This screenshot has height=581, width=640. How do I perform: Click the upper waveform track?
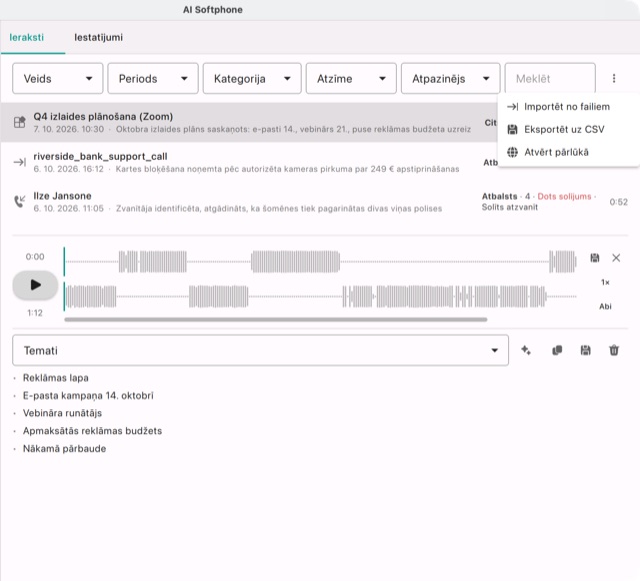point(320,262)
